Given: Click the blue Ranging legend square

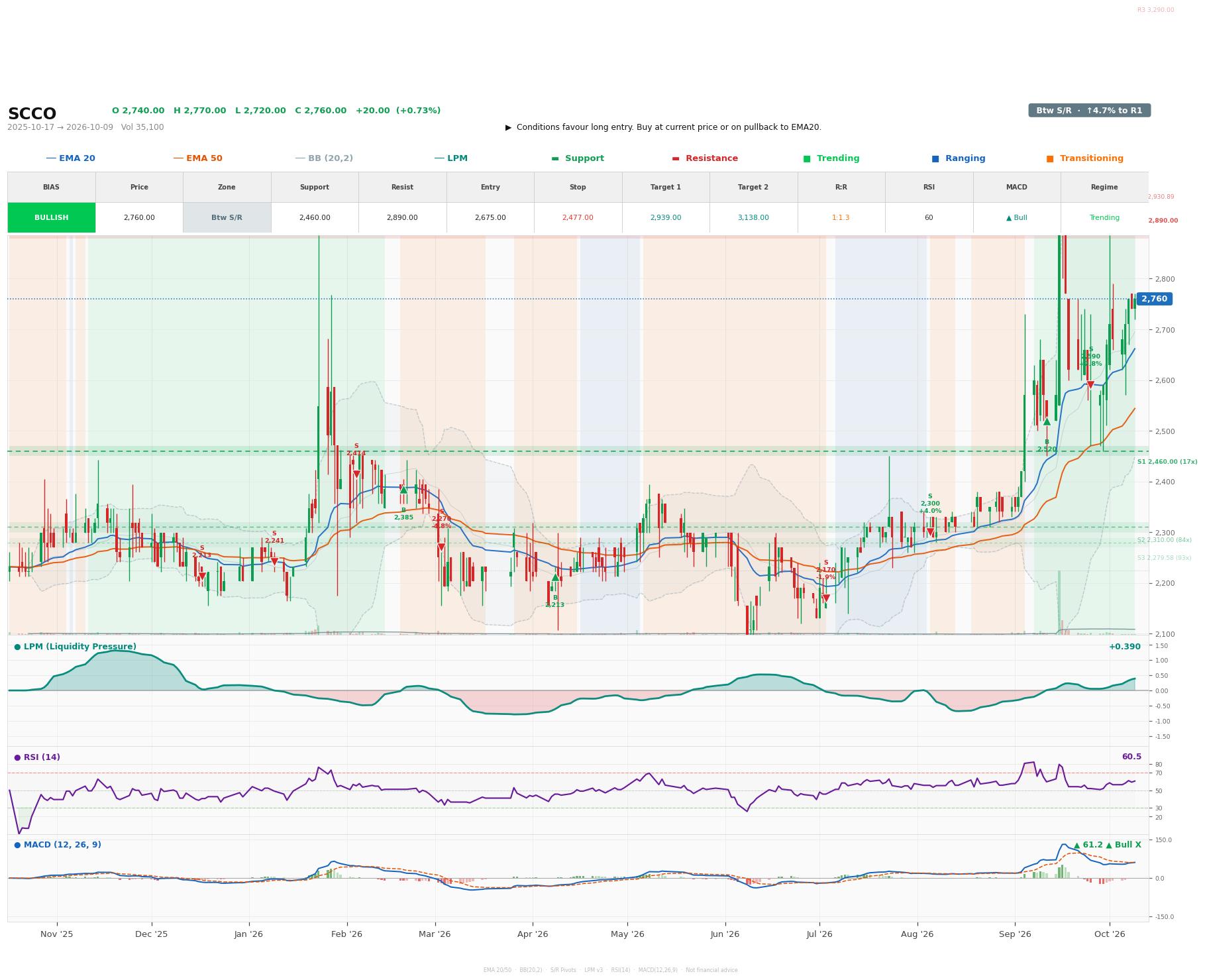Looking at the screenshot, I should pos(935,158).
